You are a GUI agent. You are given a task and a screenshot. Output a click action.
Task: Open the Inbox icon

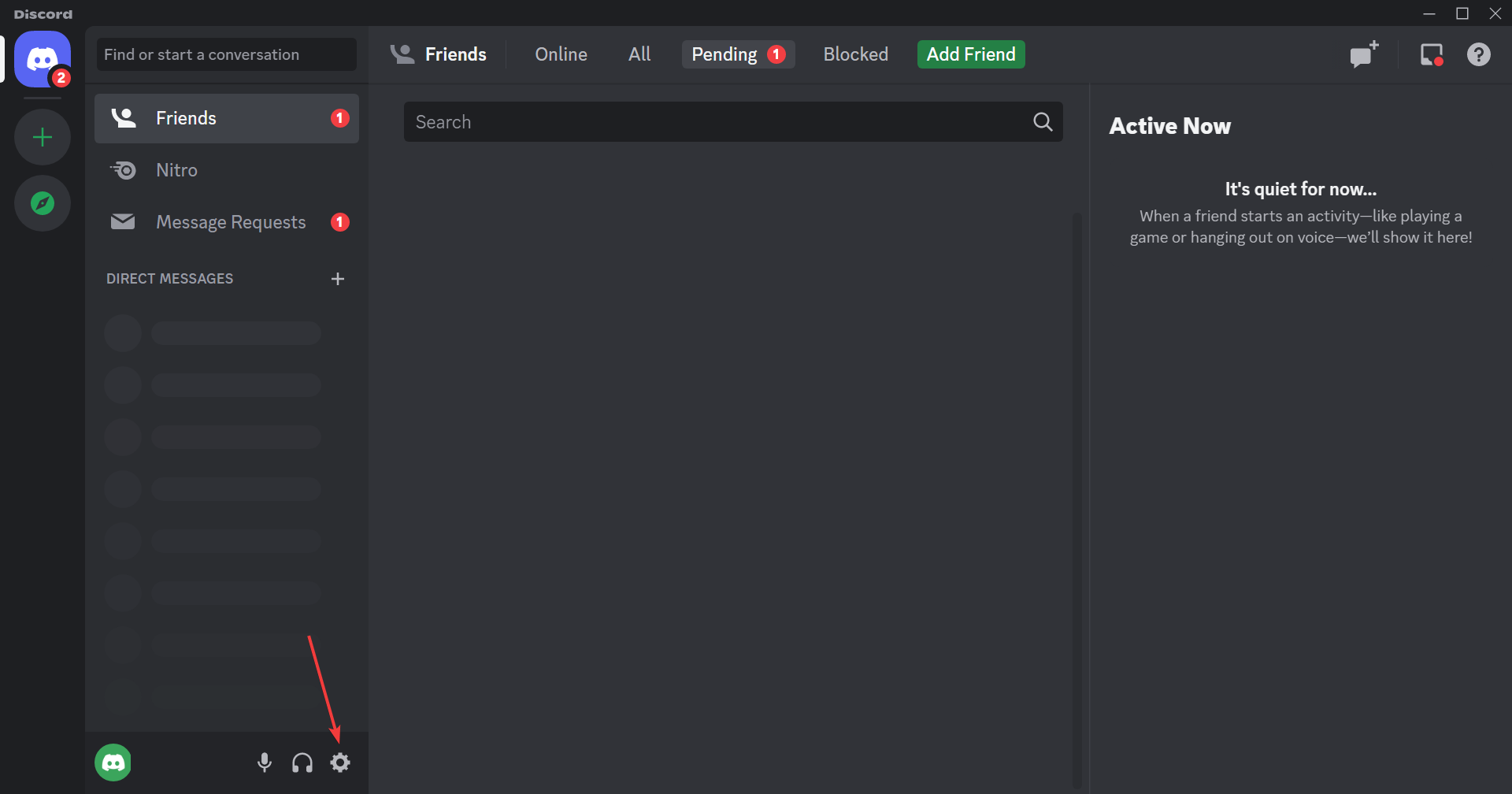(x=1431, y=54)
